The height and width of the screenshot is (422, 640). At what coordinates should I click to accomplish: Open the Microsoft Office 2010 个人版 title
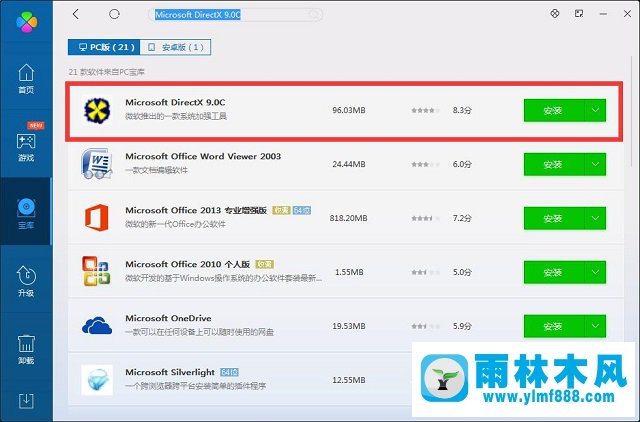coord(187,264)
